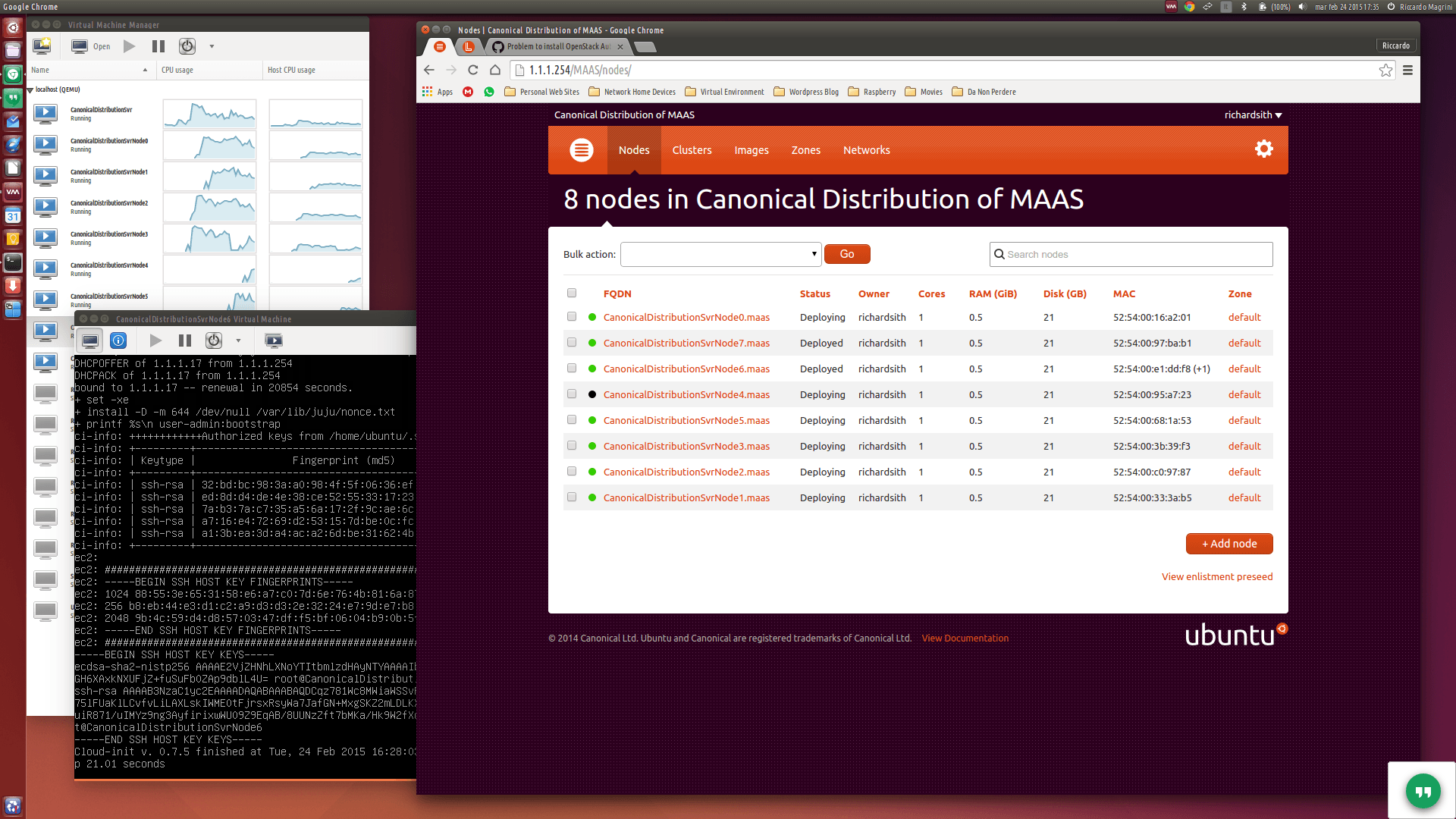Sort table by Status column header
Image resolution: width=1456 pixels, height=819 pixels.
click(x=814, y=293)
